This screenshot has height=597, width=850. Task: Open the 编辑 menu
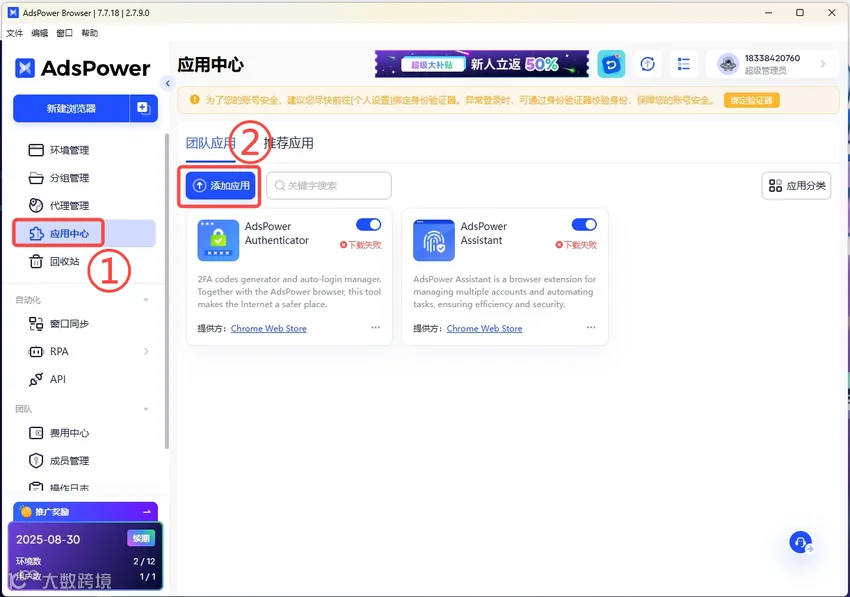tap(40, 33)
